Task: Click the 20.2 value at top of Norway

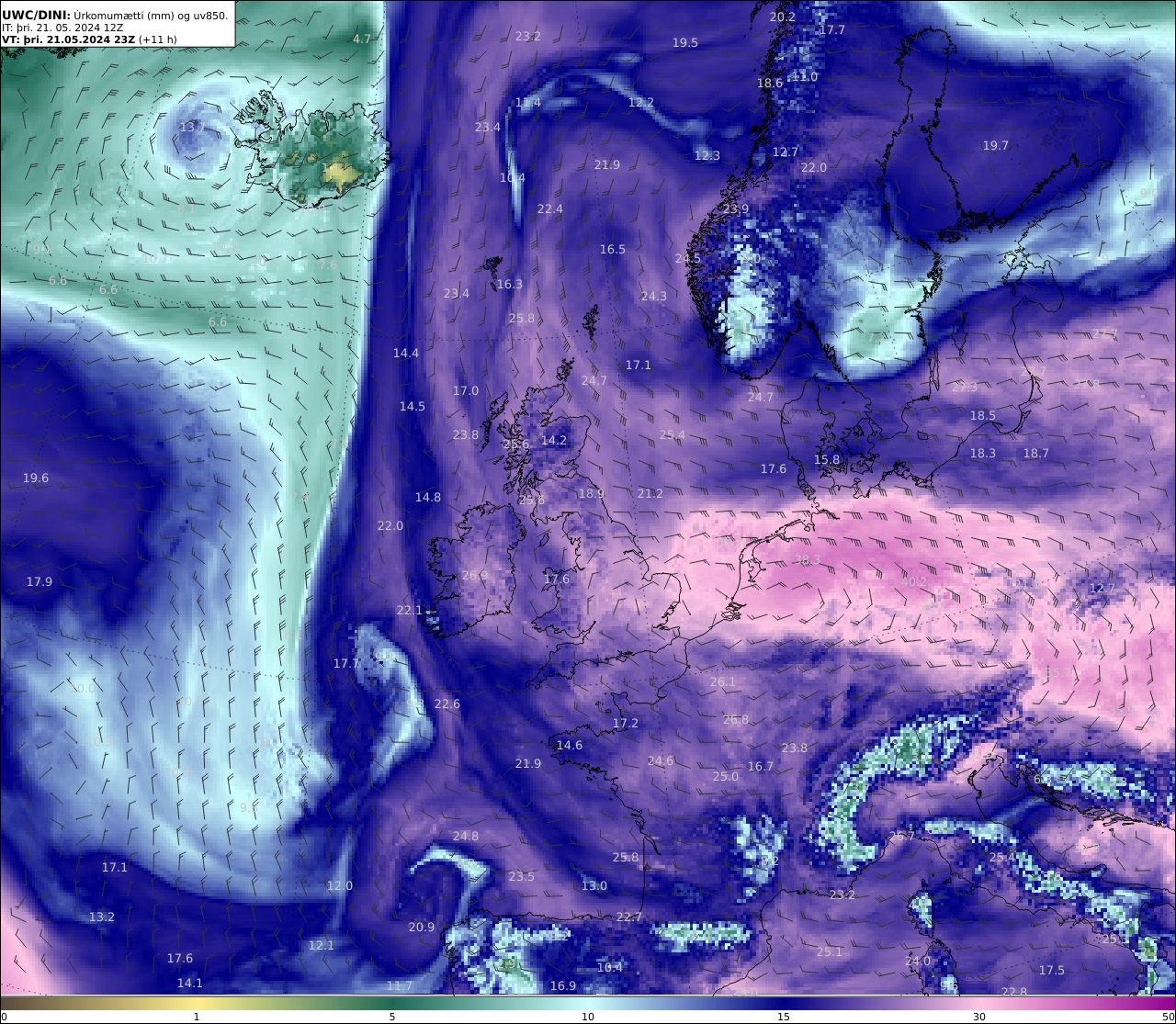Action: (x=783, y=17)
